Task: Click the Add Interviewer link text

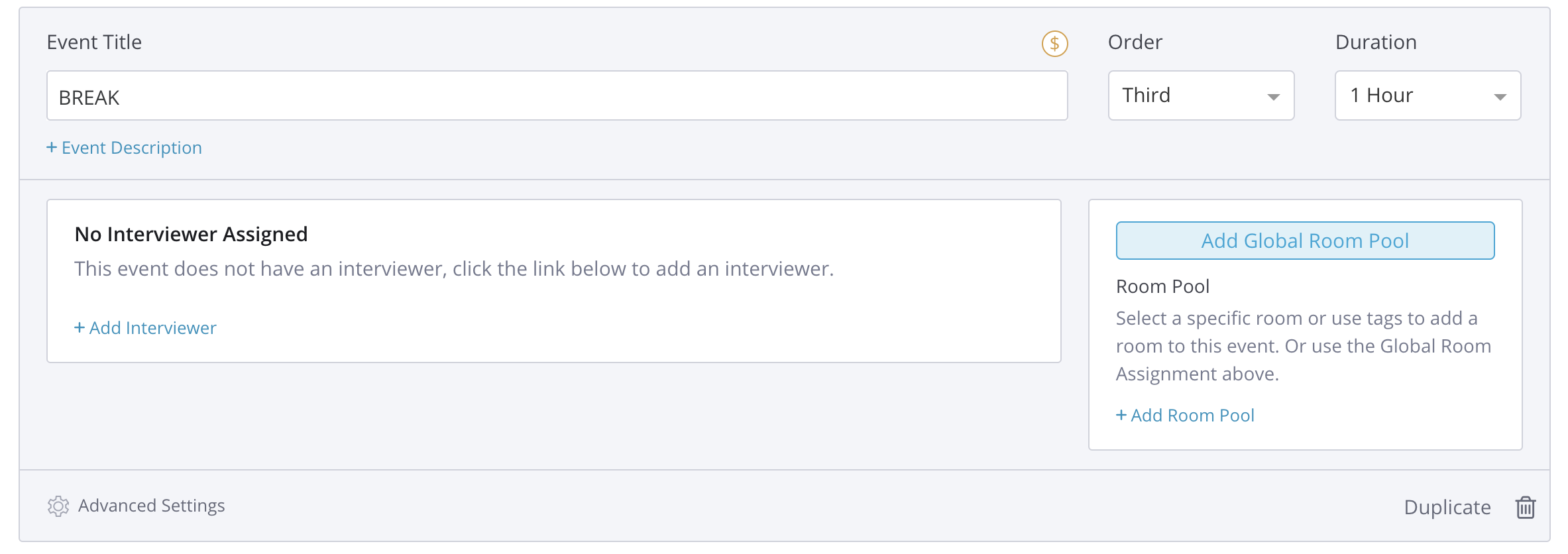Action: coord(153,328)
